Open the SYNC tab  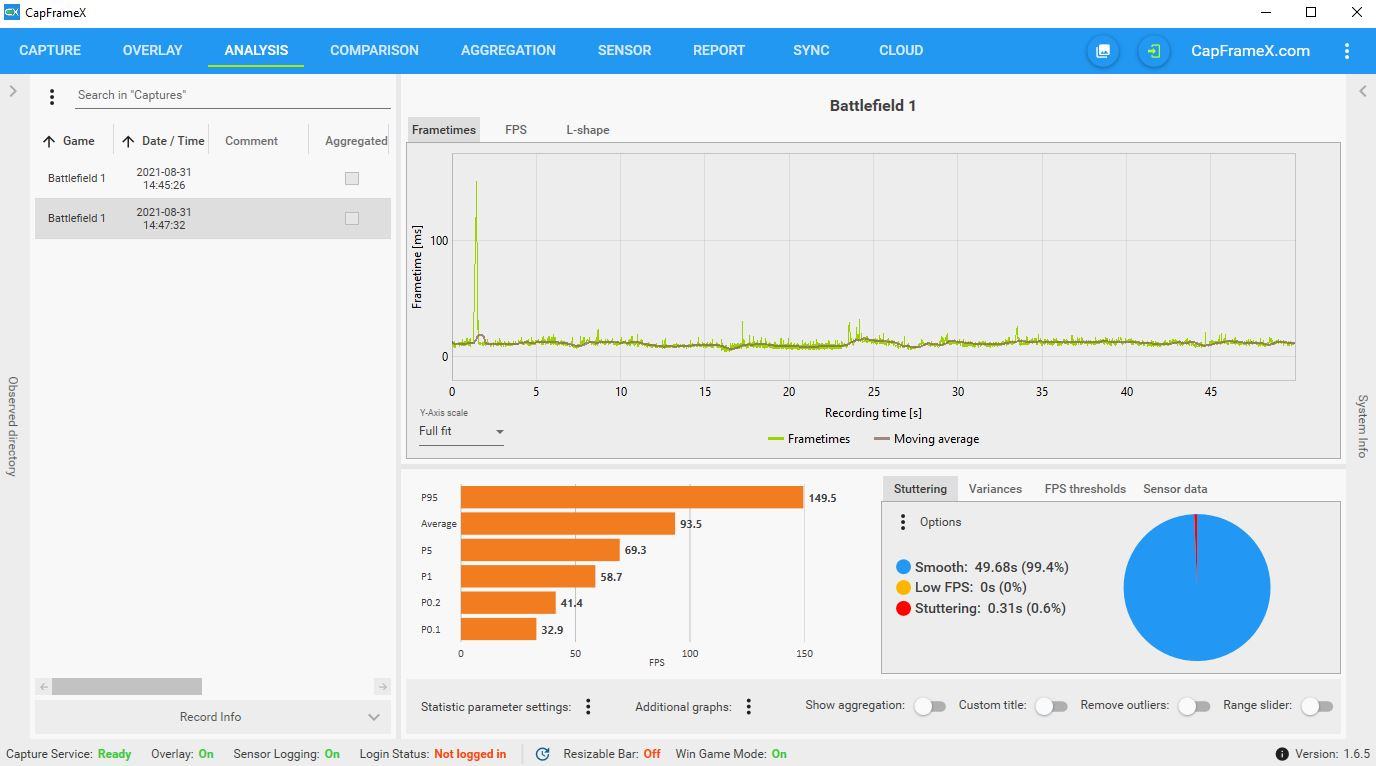click(x=811, y=50)
